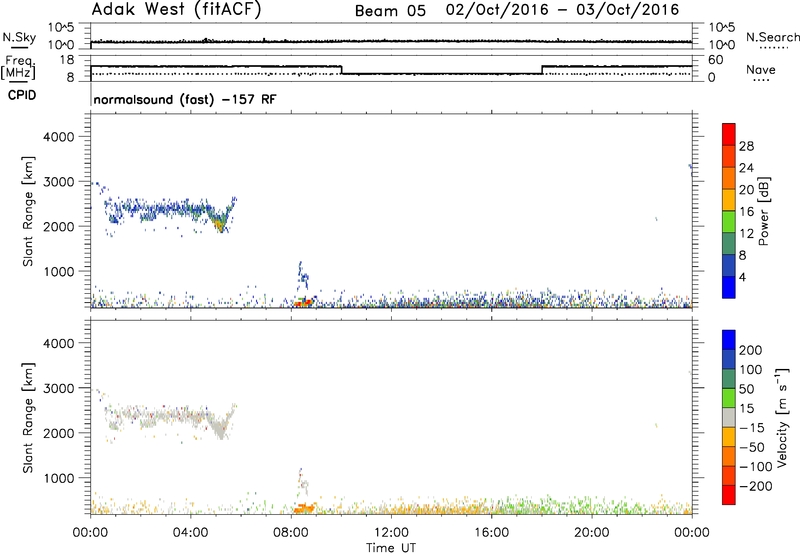This screenshot has height=554, width=800.
Task: Click the 'Adak West (fitACF)' plot title
Action: click(x=176, y=9)
